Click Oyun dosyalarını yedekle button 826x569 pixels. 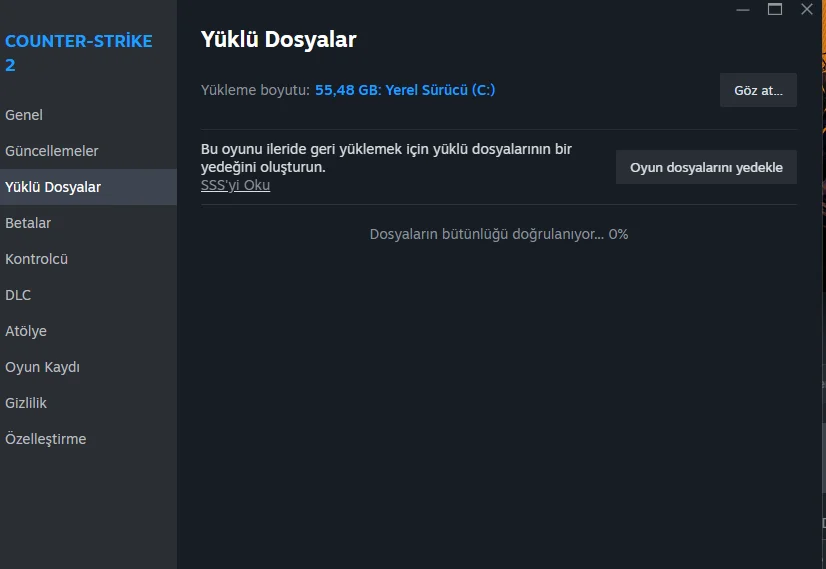706,168
